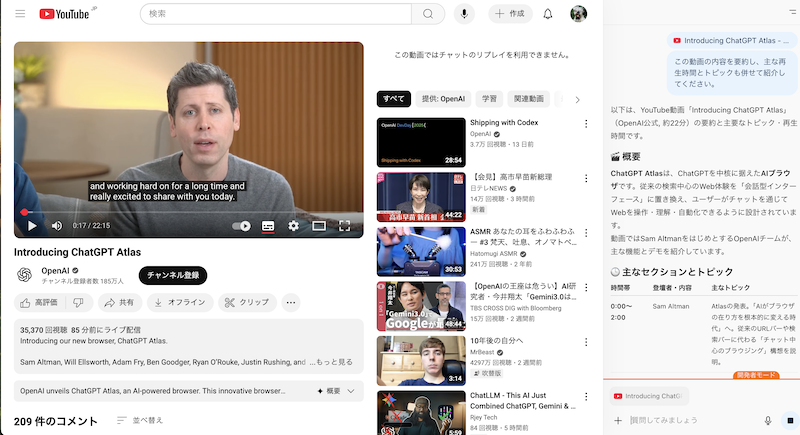Switch the player to theater mode

319,226
